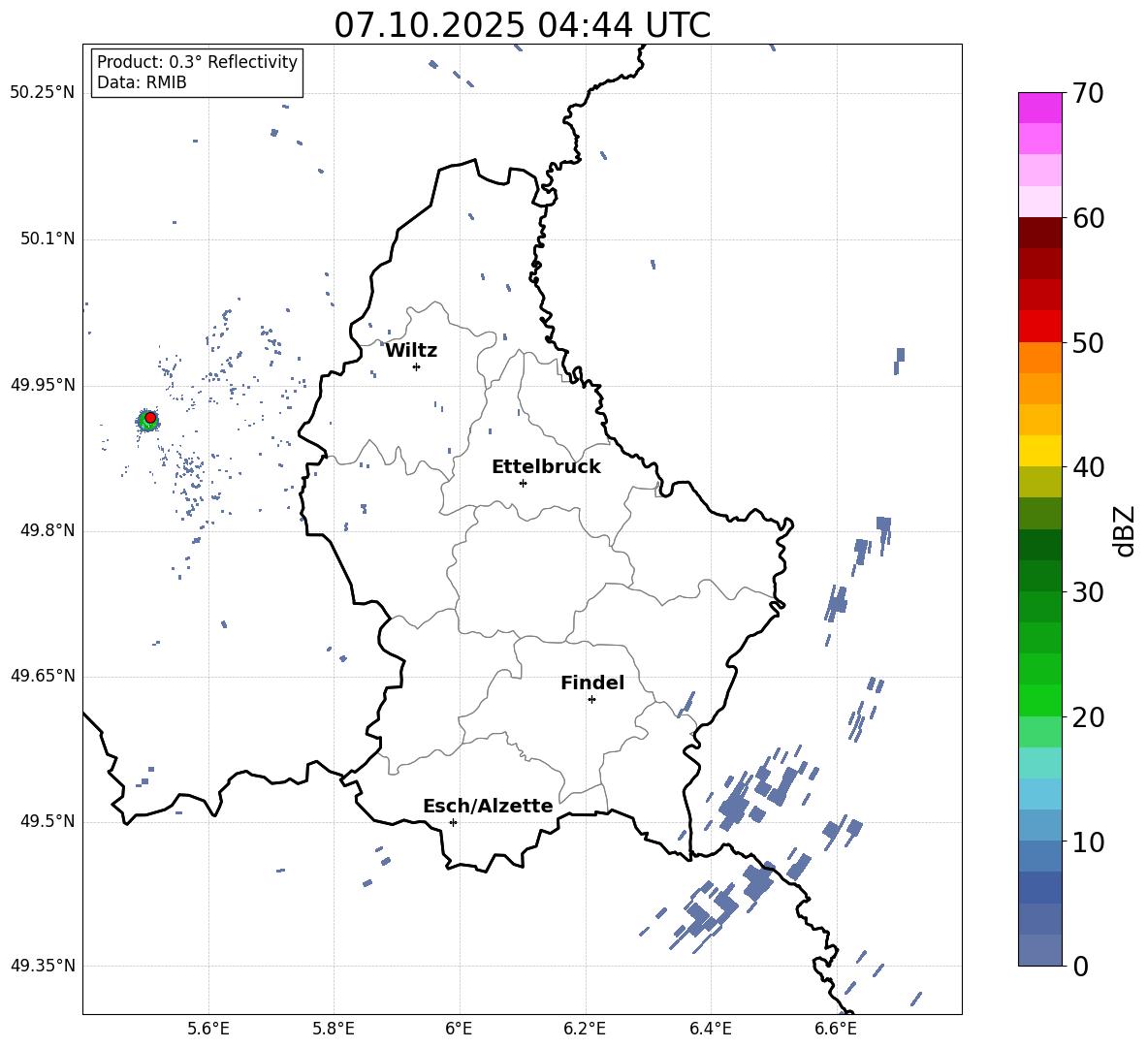The width and height of the screenshot is (1148, 1048).
Task: Click the Findel station cross marker
Action: [x=591, y=700]
